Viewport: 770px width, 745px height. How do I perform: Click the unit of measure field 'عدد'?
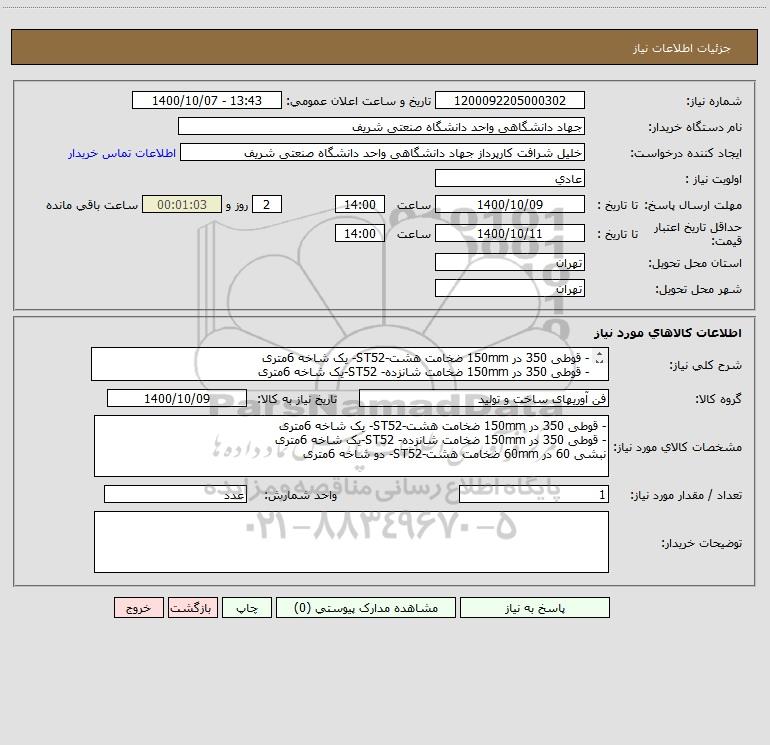pos(175,494)
